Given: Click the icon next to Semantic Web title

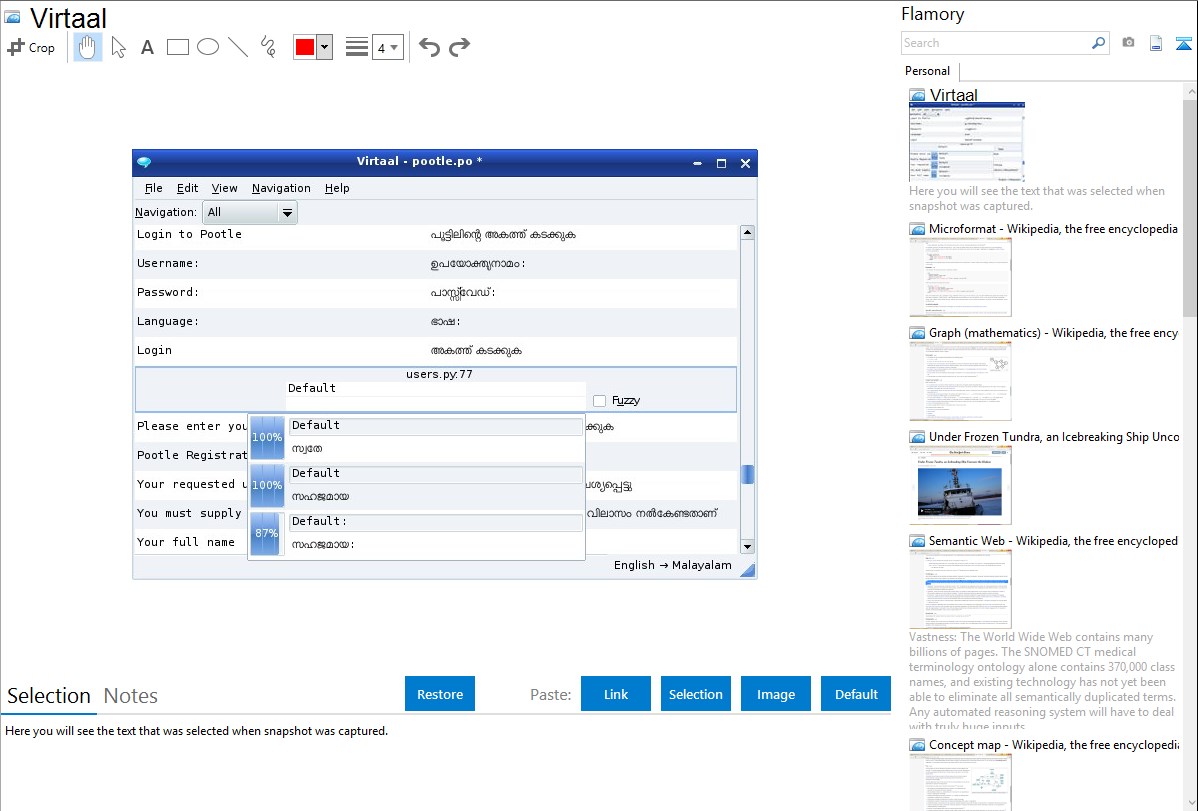Looking at the screenshot, I should pos(917,541).
